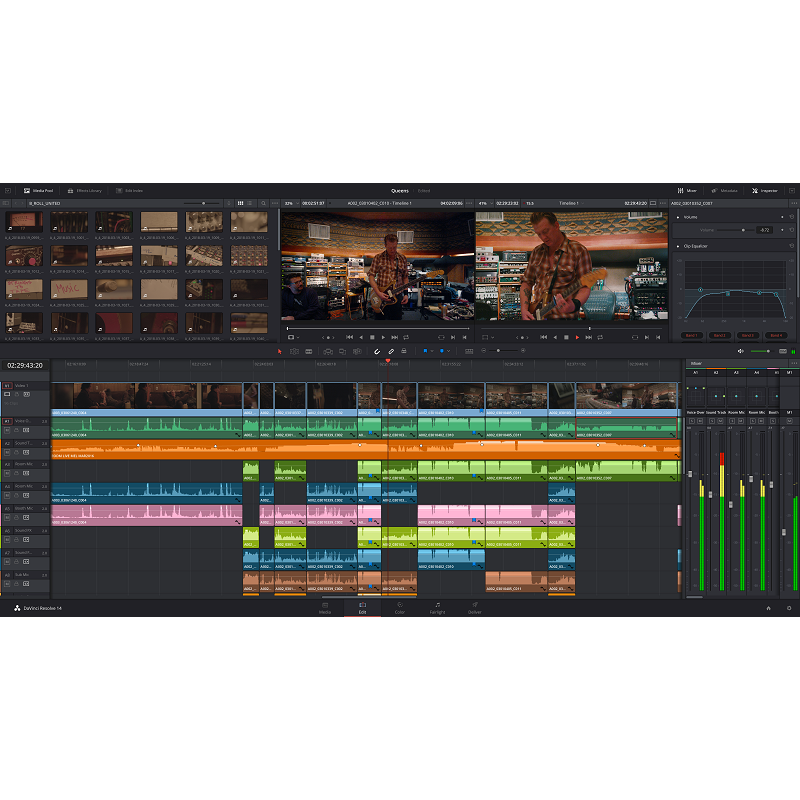Select the arrow Selection mode tool
Image resolution: width=800 pixels, height=800 pixels.
click(280, 351)
